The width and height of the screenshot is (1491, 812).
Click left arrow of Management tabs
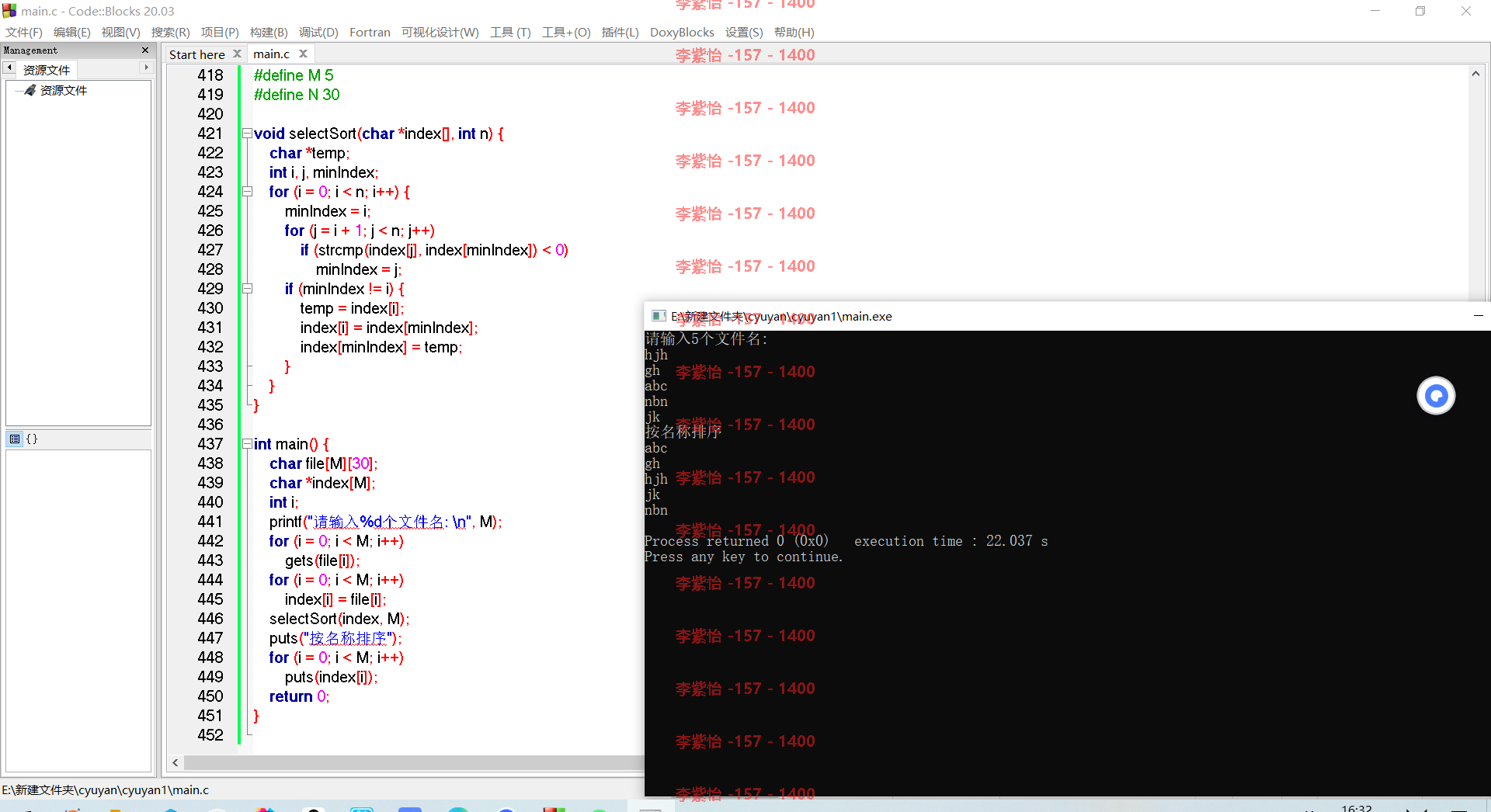pyautogui.click(x=9, y=68)
